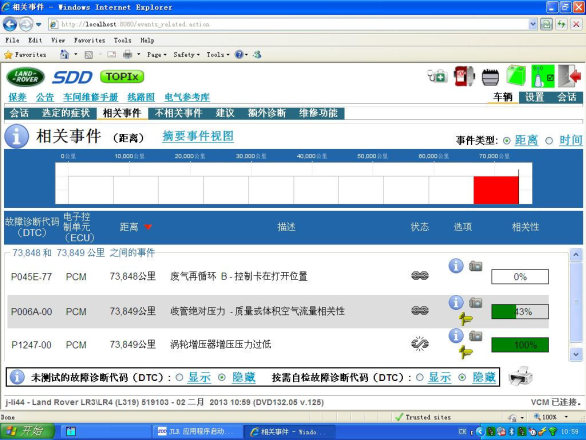Open info icon for P1247-00 row

click(456, 336)
